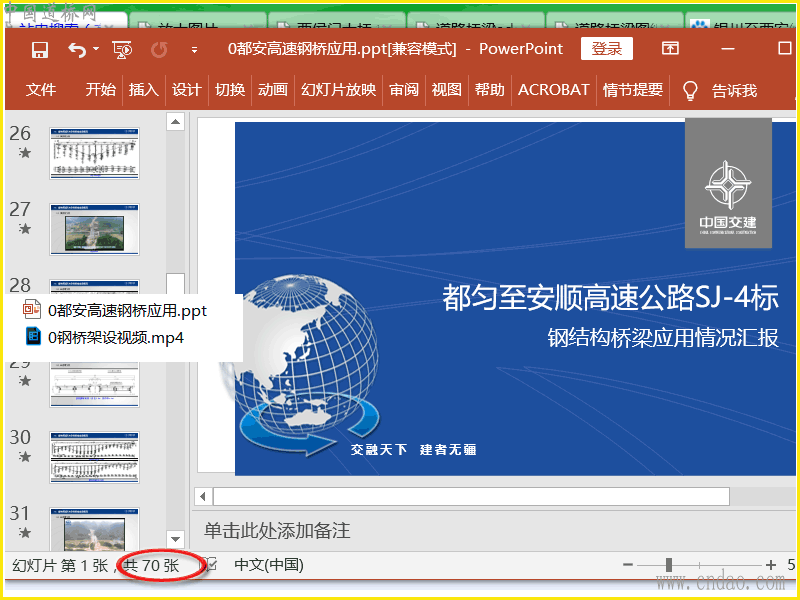Click the 0都安高速钢桥应用.ppt file name
This screenshot has height=600, width=800.
(128, 310)
